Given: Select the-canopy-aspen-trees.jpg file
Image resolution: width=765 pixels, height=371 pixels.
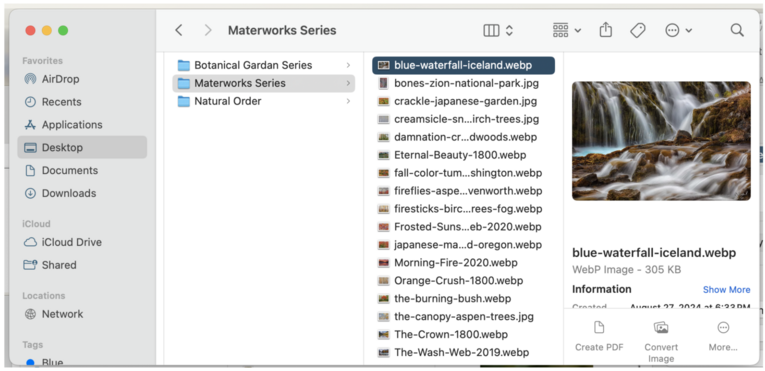Looking at the screenshot, I should 463,316.
